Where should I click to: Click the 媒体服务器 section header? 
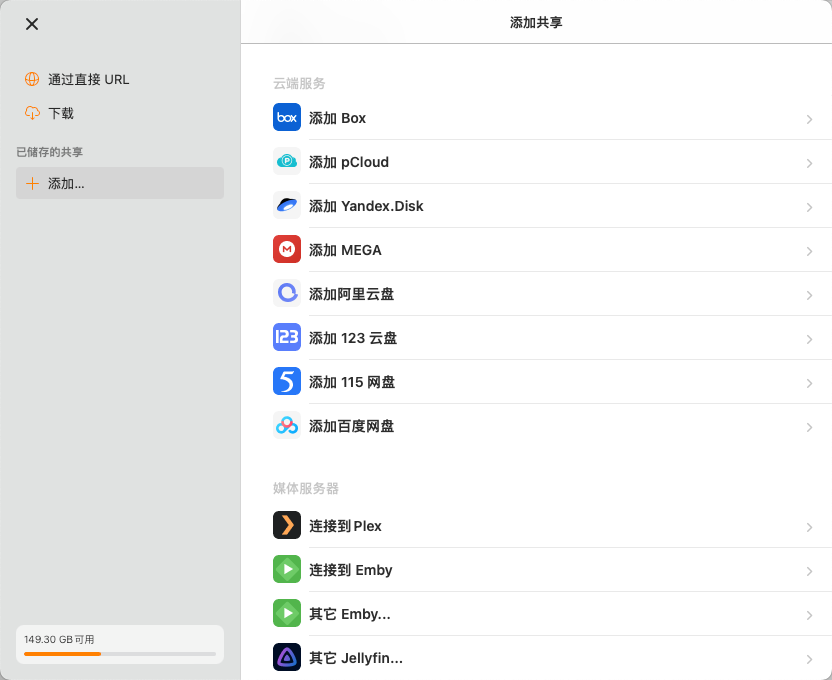[x=306, y=488]
